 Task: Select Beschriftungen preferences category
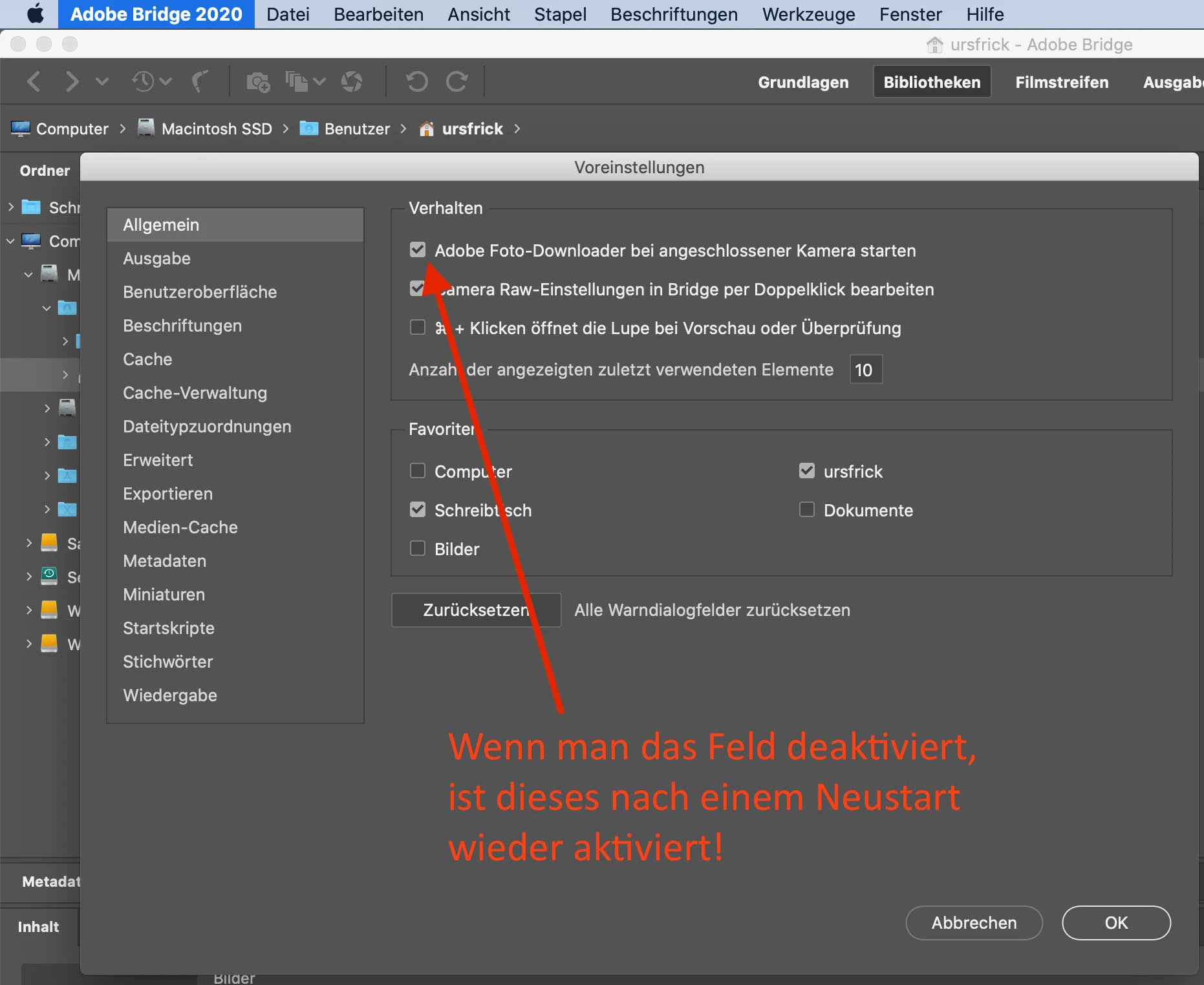[235, 326]
